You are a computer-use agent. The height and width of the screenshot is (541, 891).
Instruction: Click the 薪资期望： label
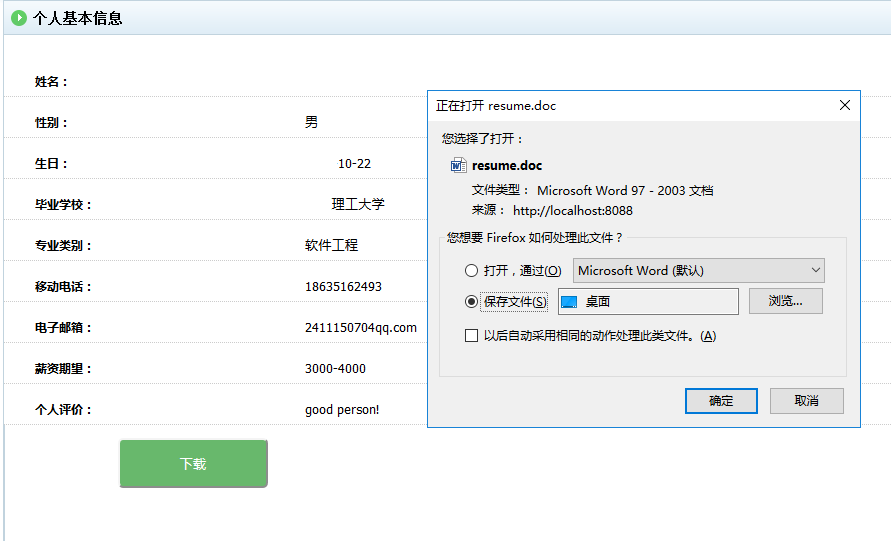pos(63,369)
